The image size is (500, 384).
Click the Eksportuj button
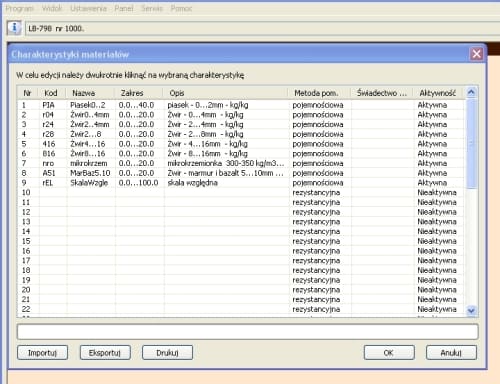pos(105,353)
